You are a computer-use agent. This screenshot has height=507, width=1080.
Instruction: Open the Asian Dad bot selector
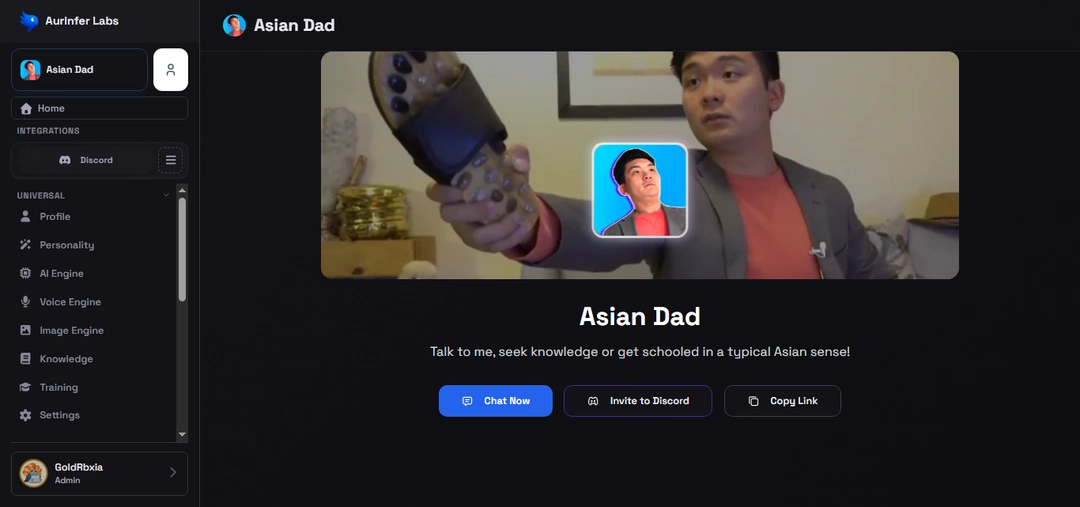(79, 70)
